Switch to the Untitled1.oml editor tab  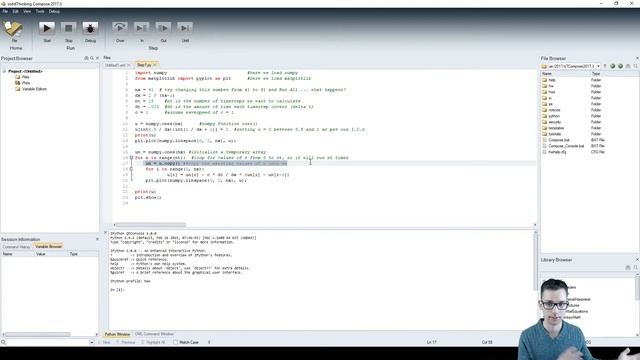(x=115, y=65)
